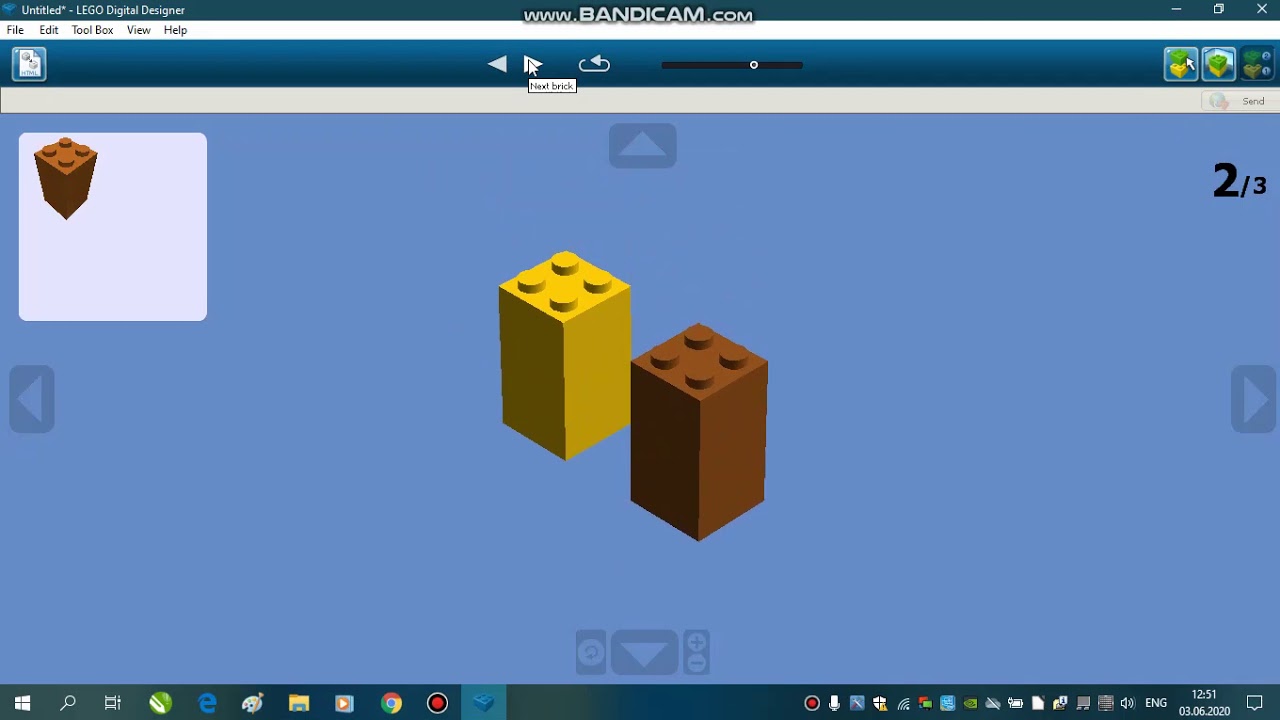
Task: Select the Building guide mode icon
Action: click(x=1257, y=64)
